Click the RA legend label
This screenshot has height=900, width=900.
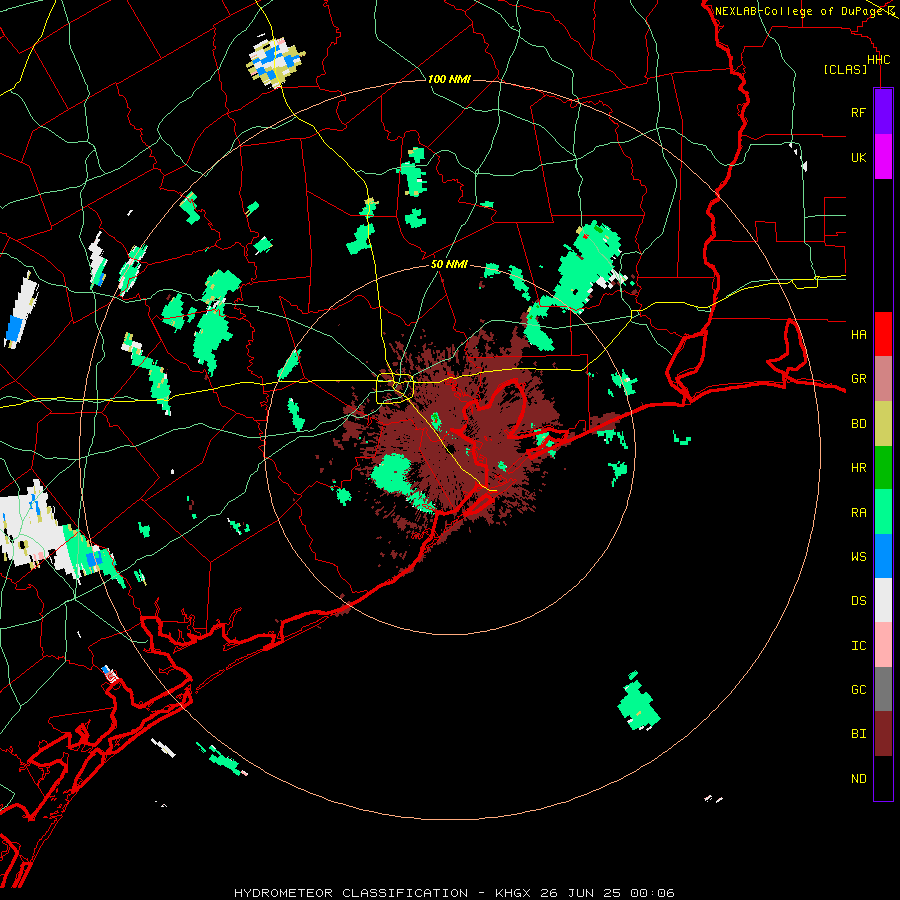(x=858, y=513)
